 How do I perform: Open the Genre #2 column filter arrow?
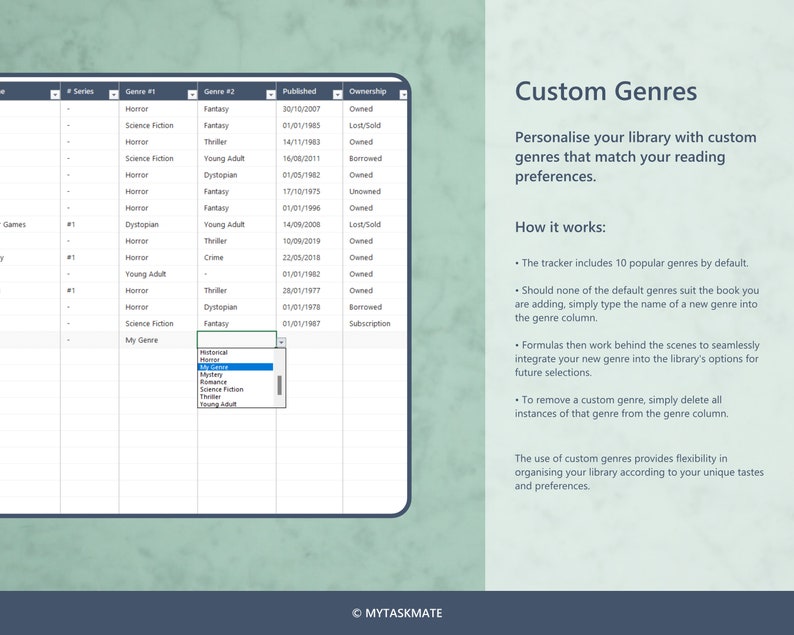click(271, 94)
